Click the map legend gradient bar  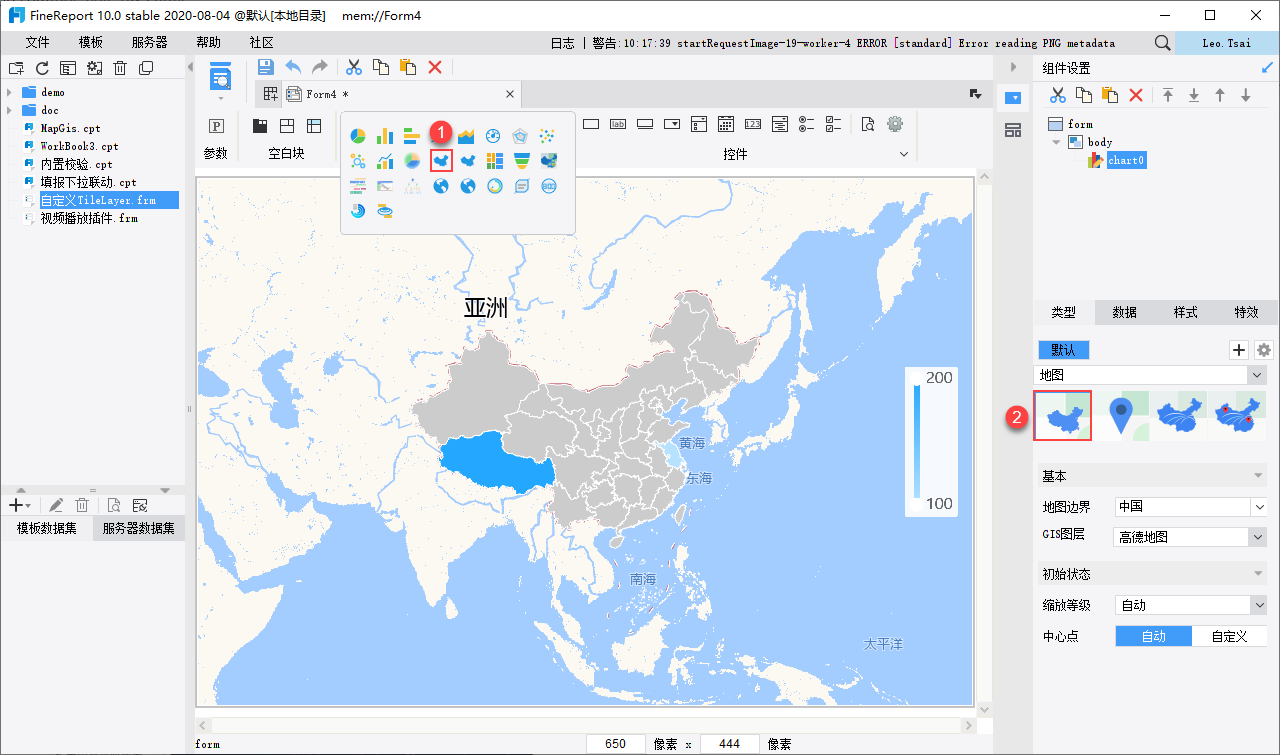point(917,441)
